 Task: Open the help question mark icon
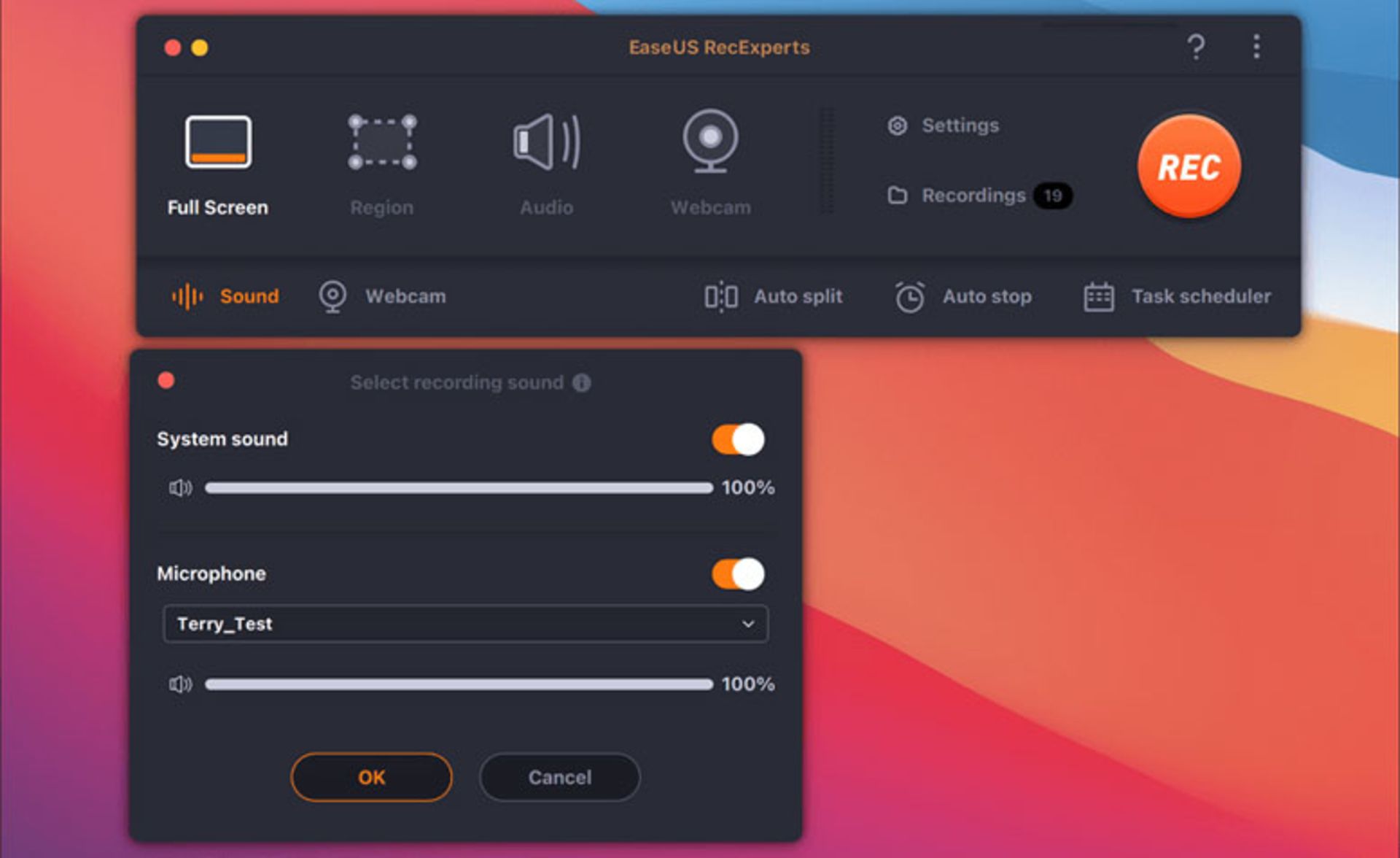click(x=1196, y=47)
